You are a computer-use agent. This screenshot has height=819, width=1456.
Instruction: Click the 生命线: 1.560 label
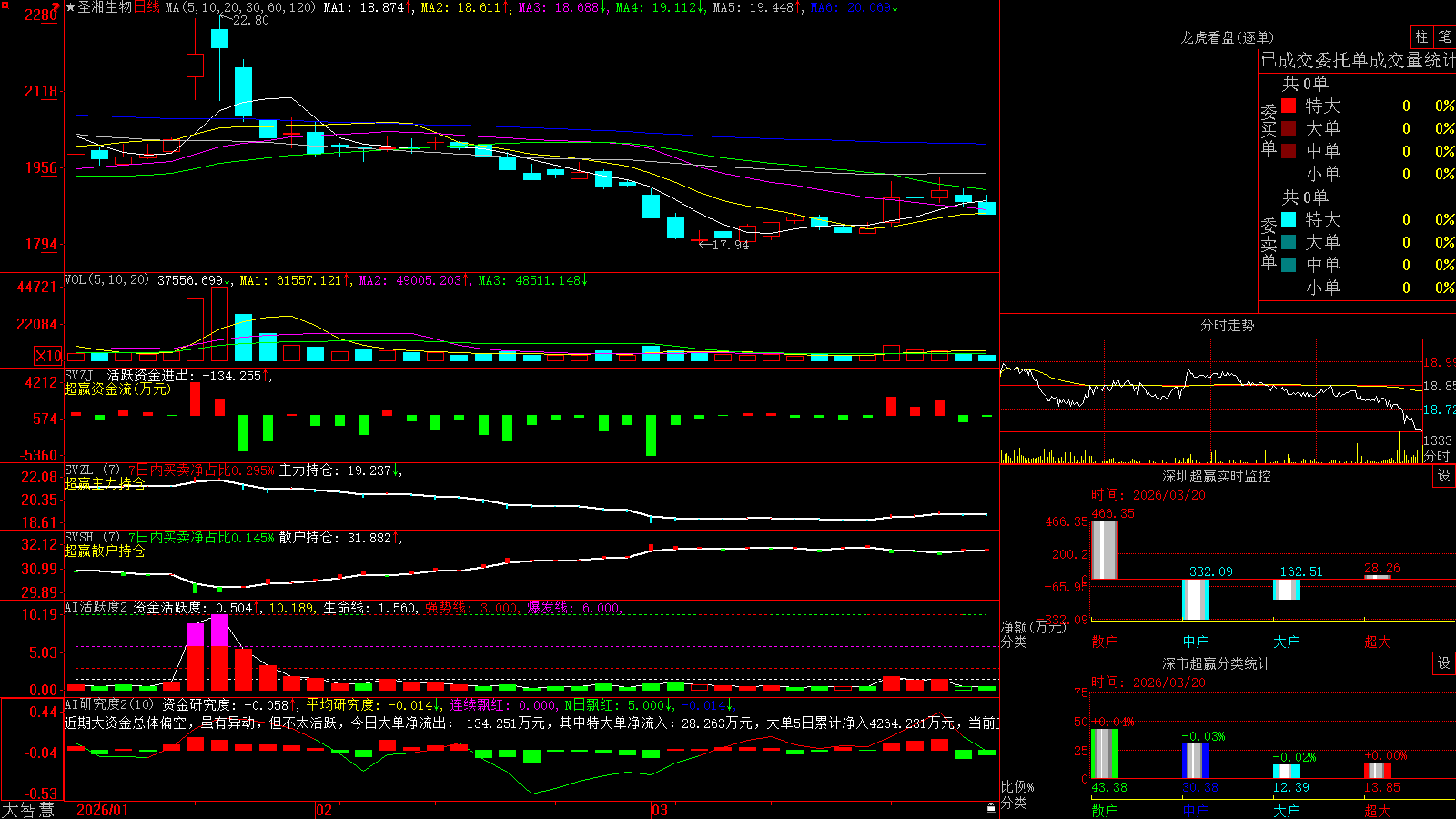click(x=370, y=608)
